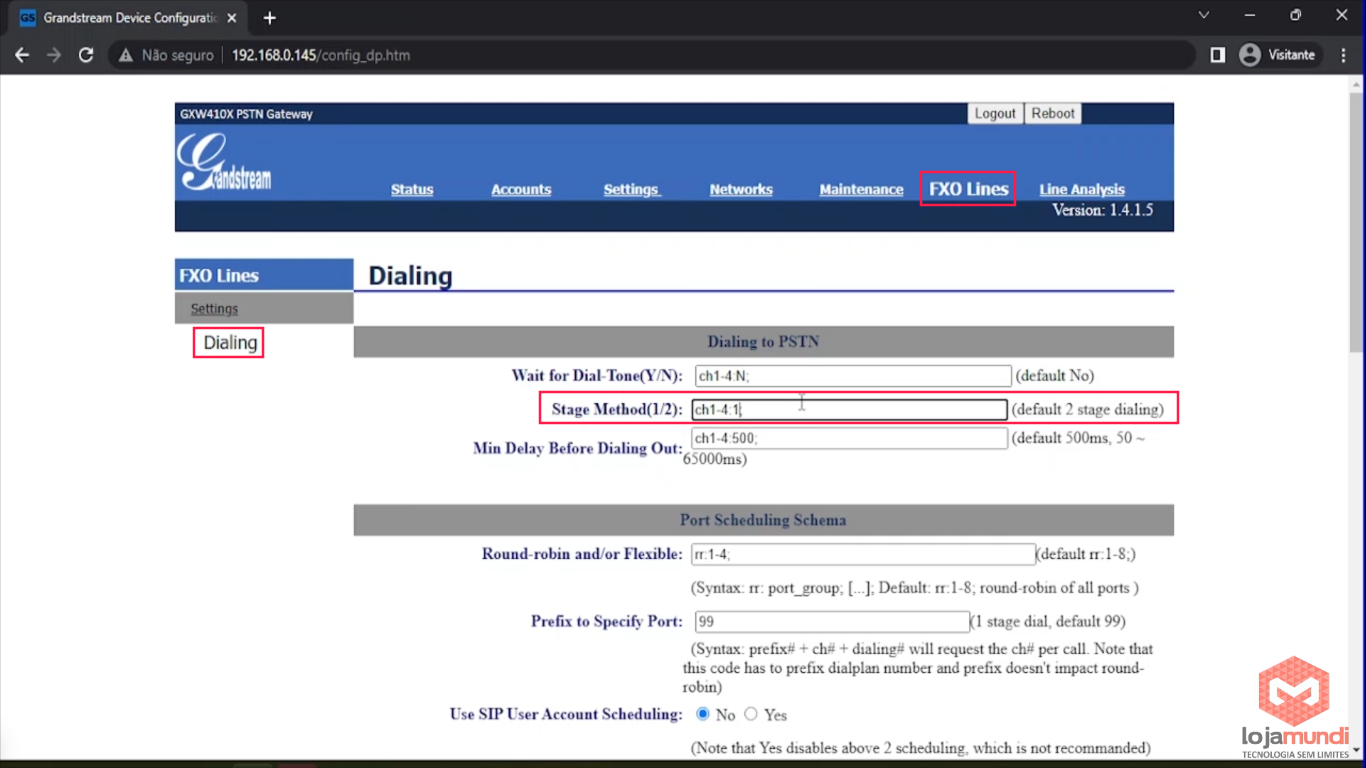The height and width of the screenshot is (768, 1366).
Task: Focus the Prefix to Specify Port field
Action: (830, 621)
